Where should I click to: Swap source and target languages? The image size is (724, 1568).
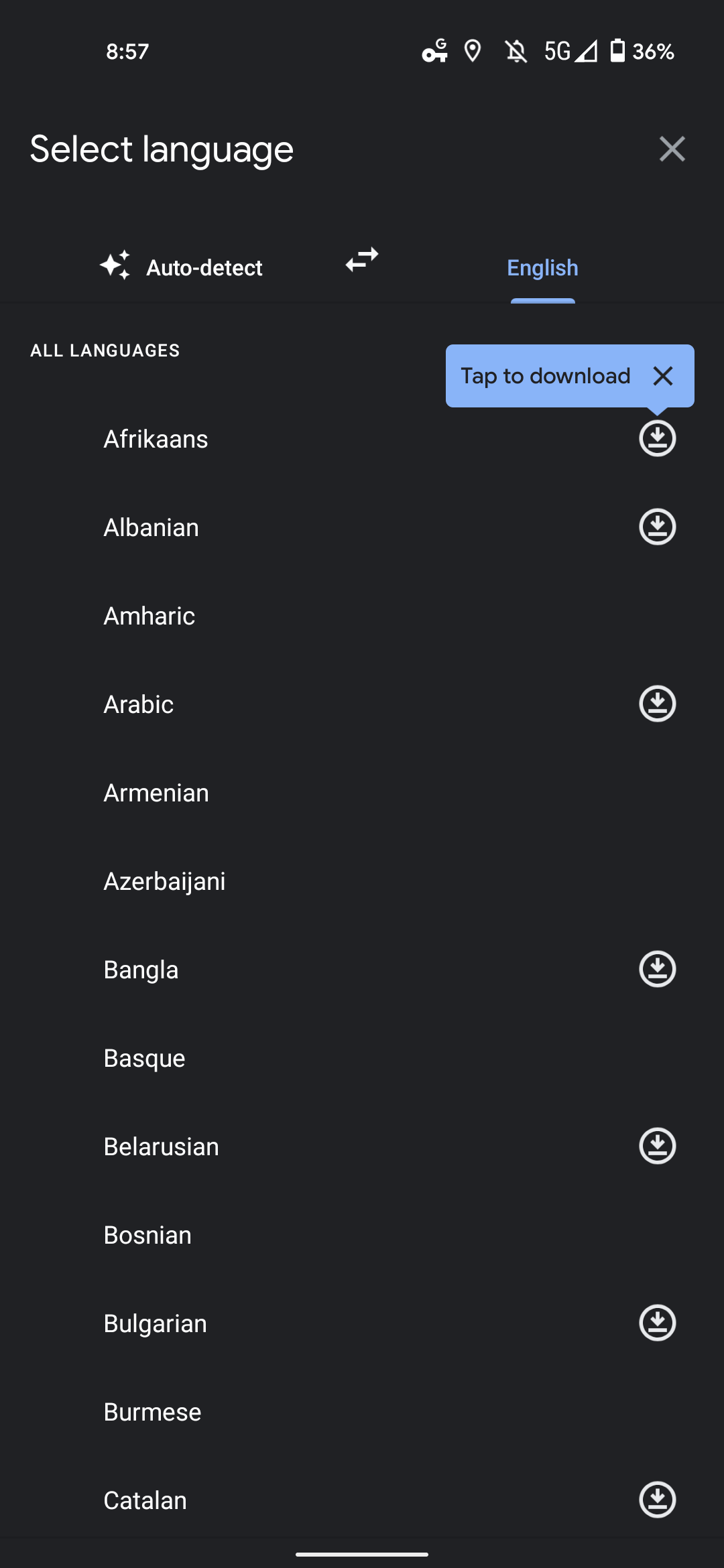pyautogui.click(x=362, y=260)
